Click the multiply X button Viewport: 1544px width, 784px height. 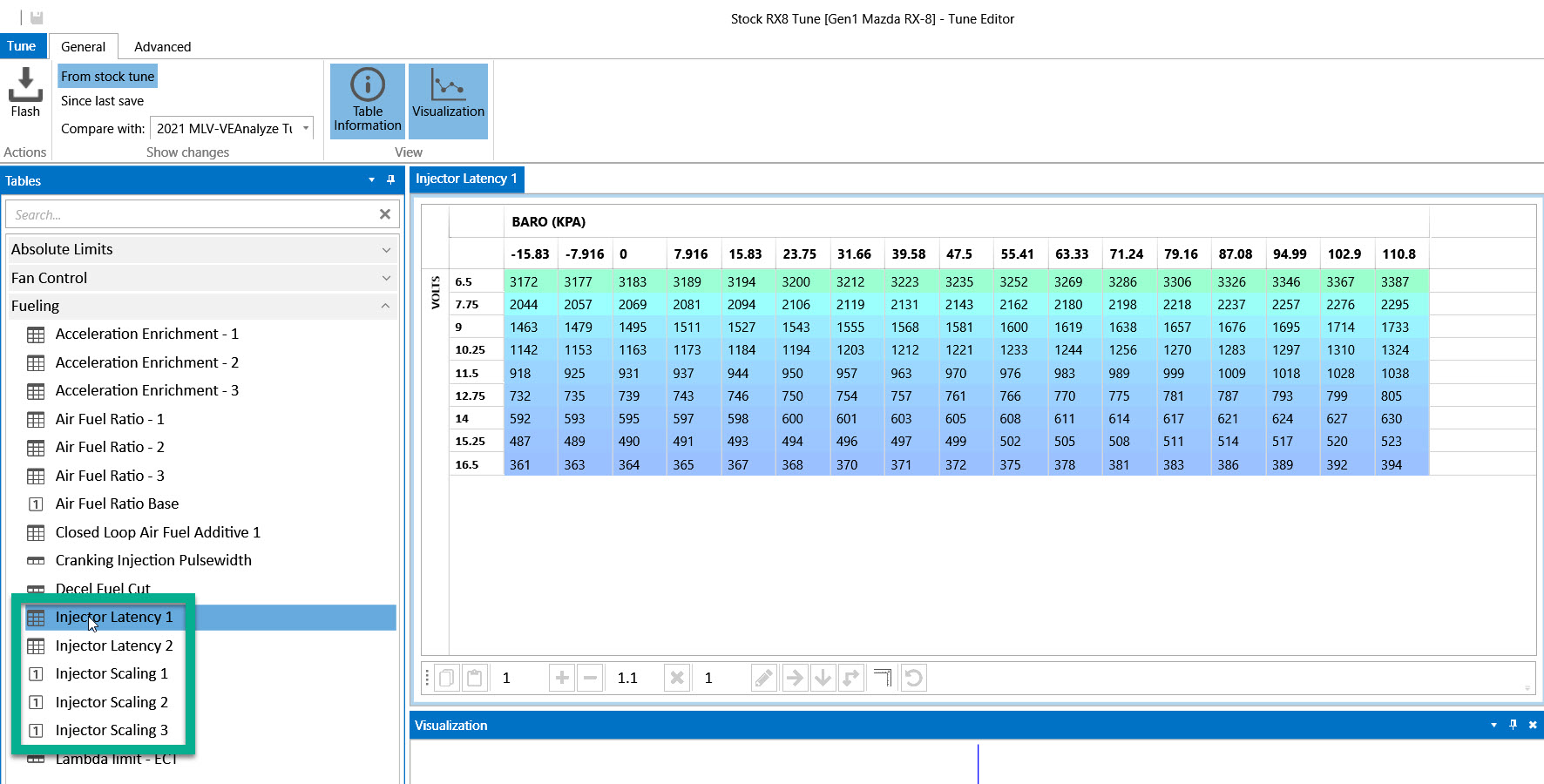click(x=677, y=678)
